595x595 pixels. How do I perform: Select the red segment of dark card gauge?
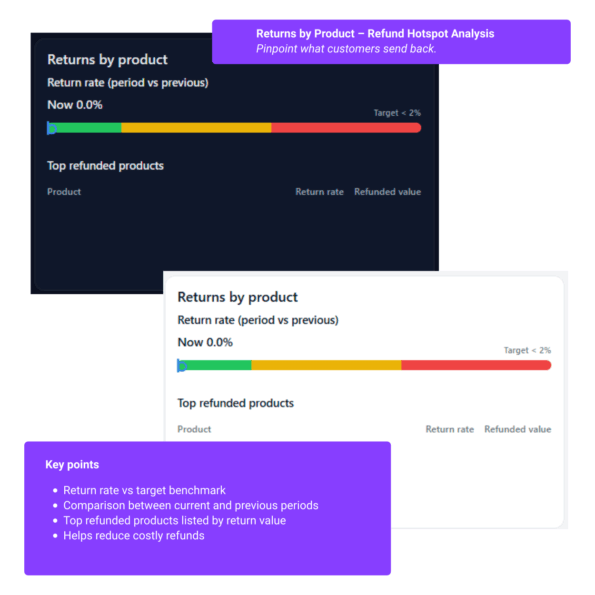[x=346, y=128]
